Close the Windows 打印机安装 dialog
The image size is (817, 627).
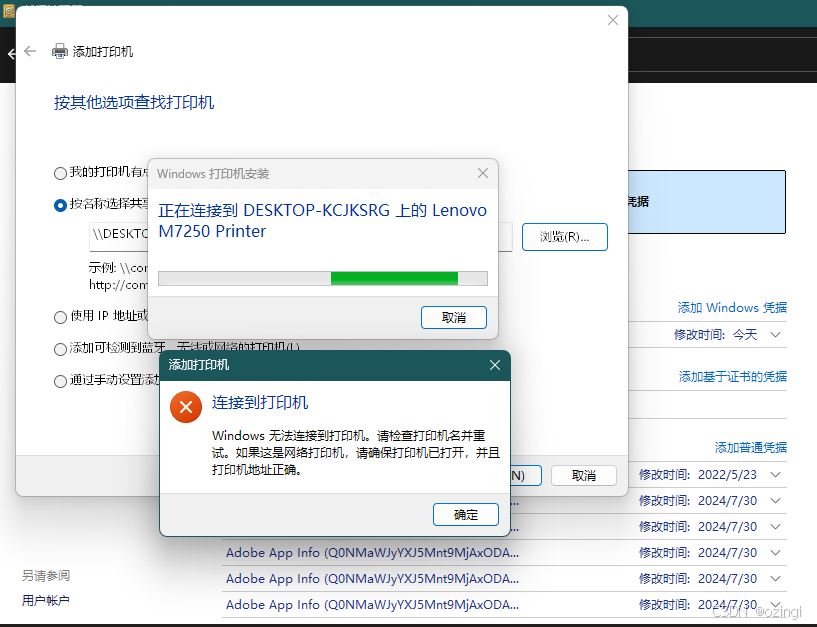pyautogui.click(x=483, y=173)
